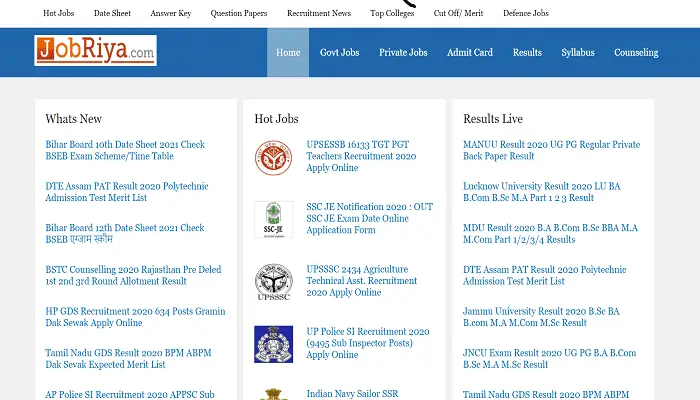Open Jammu University Result 2020 link
Viewport: 700px width, 400px height.
pos(541,317)
